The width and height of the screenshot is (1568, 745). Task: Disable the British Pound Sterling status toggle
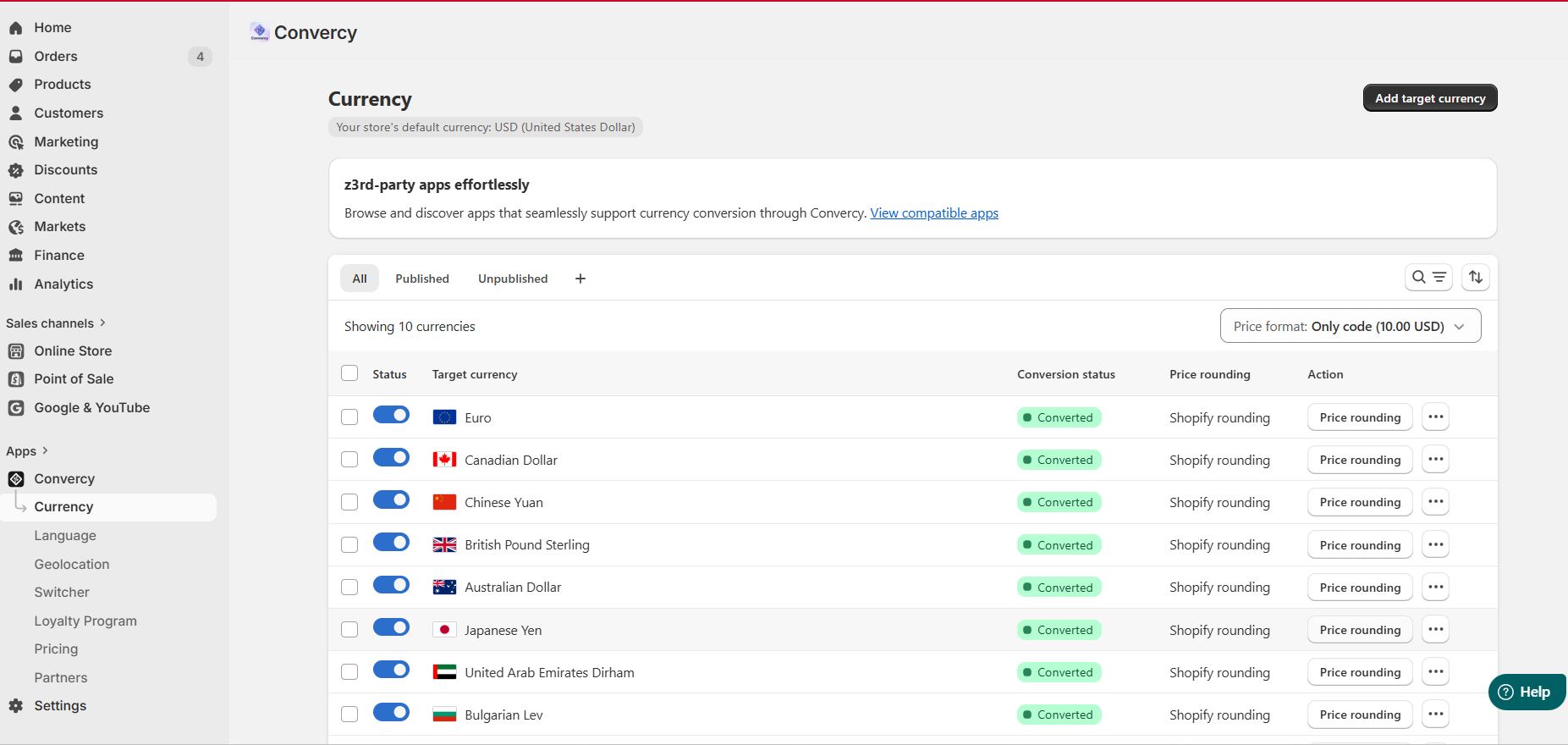[391, 542]
